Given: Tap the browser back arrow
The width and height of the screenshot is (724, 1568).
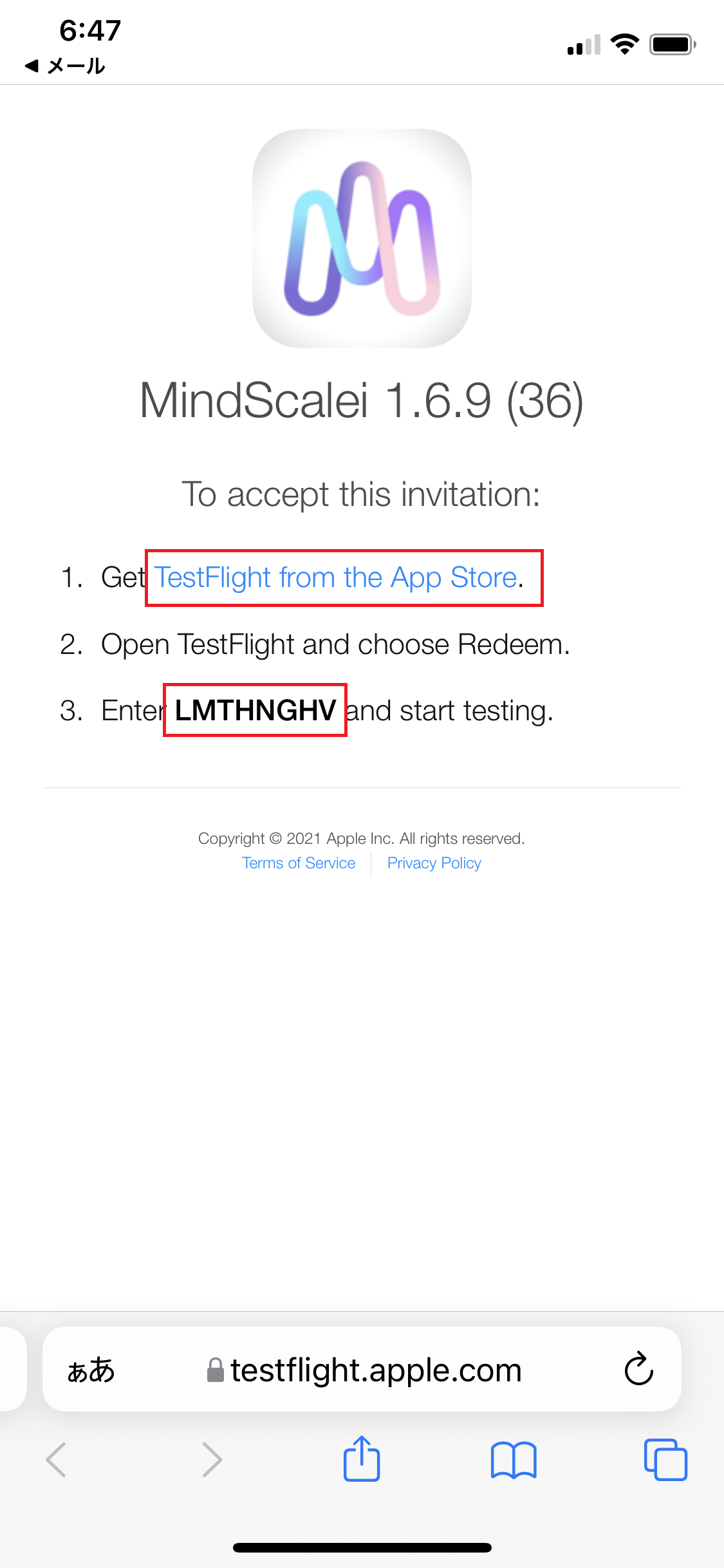Looking at the screenshot, I should coord(56,1460).
